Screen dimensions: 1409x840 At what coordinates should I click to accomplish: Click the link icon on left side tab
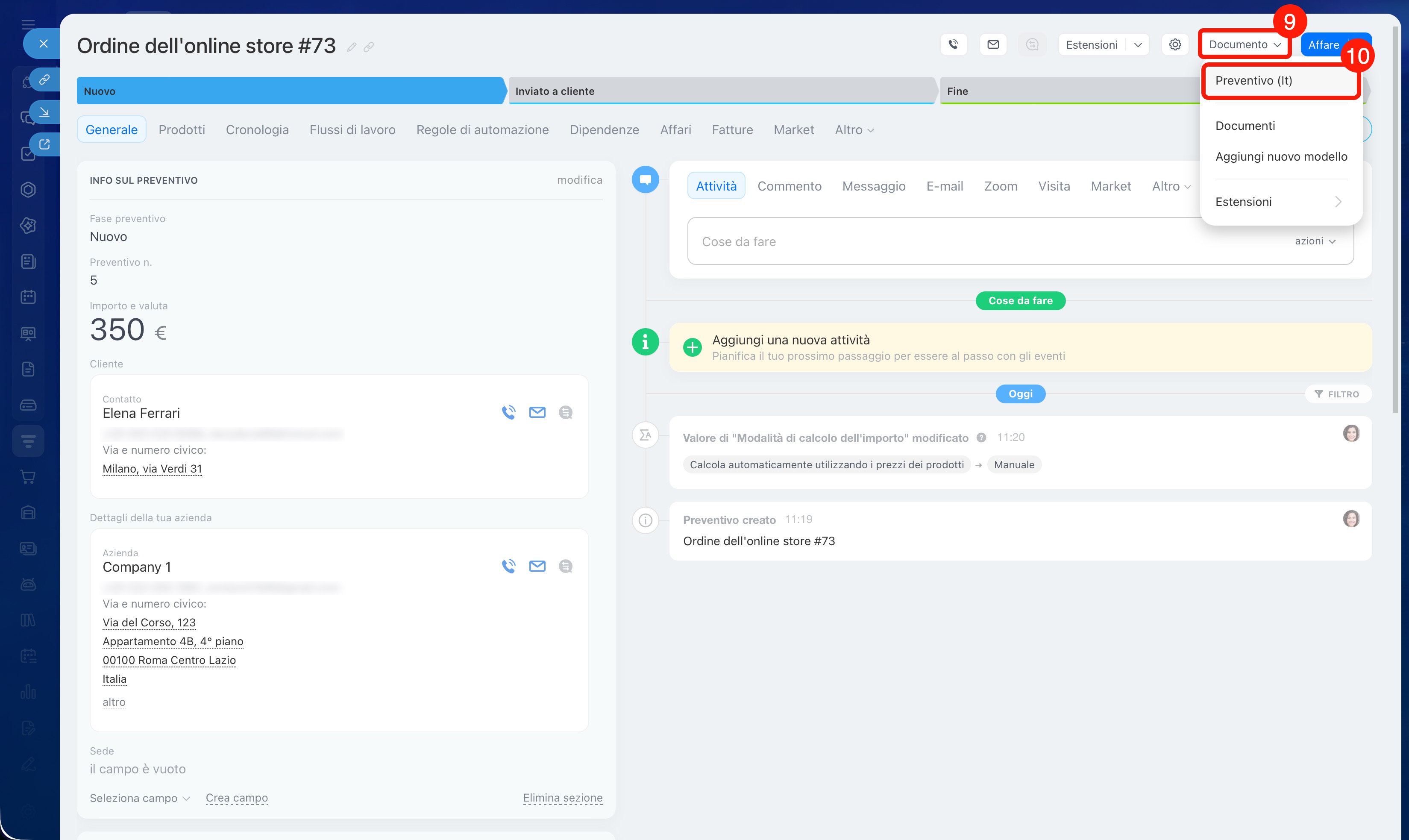tap(44, 80)
